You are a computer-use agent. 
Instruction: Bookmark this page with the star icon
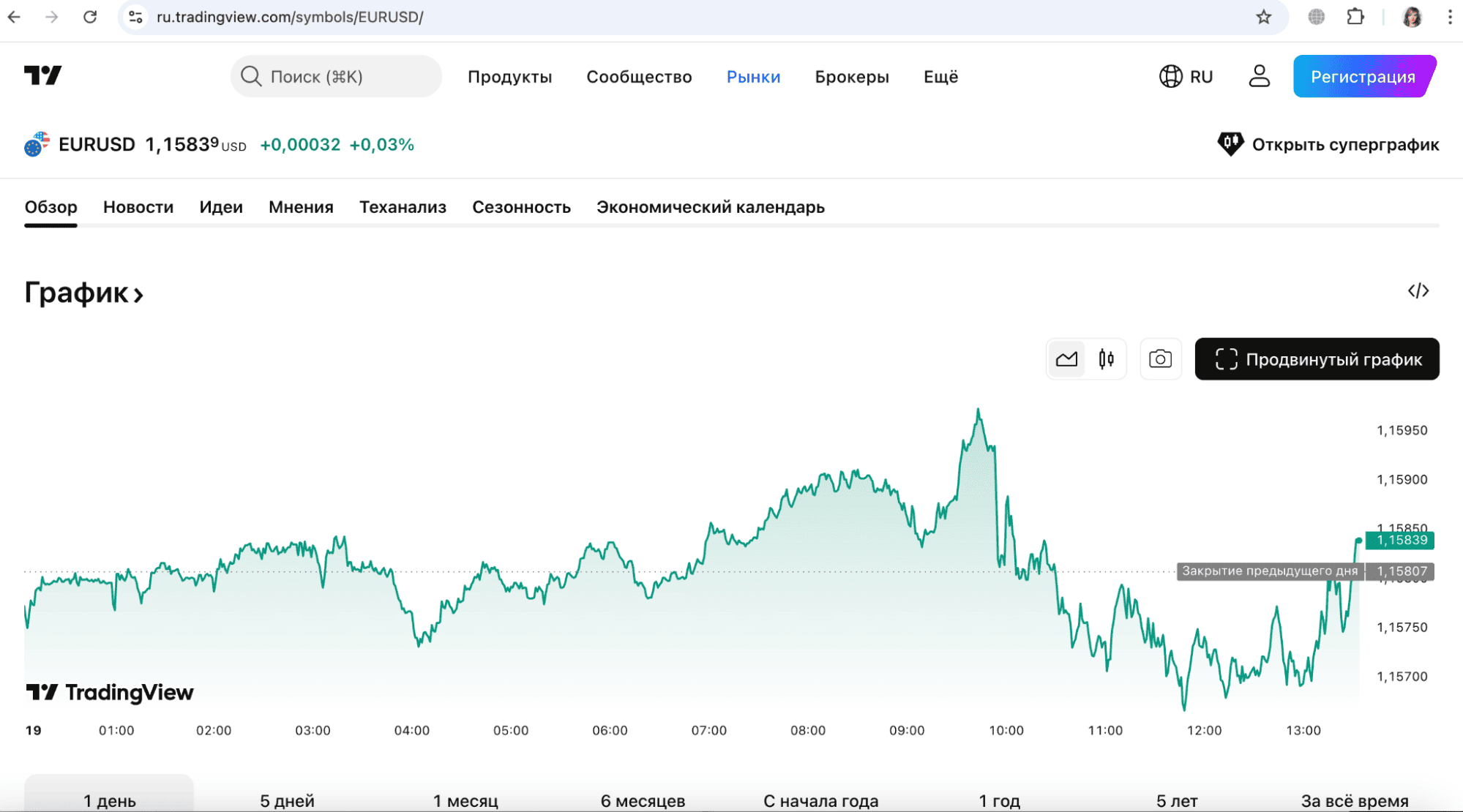coord(1263,17)
